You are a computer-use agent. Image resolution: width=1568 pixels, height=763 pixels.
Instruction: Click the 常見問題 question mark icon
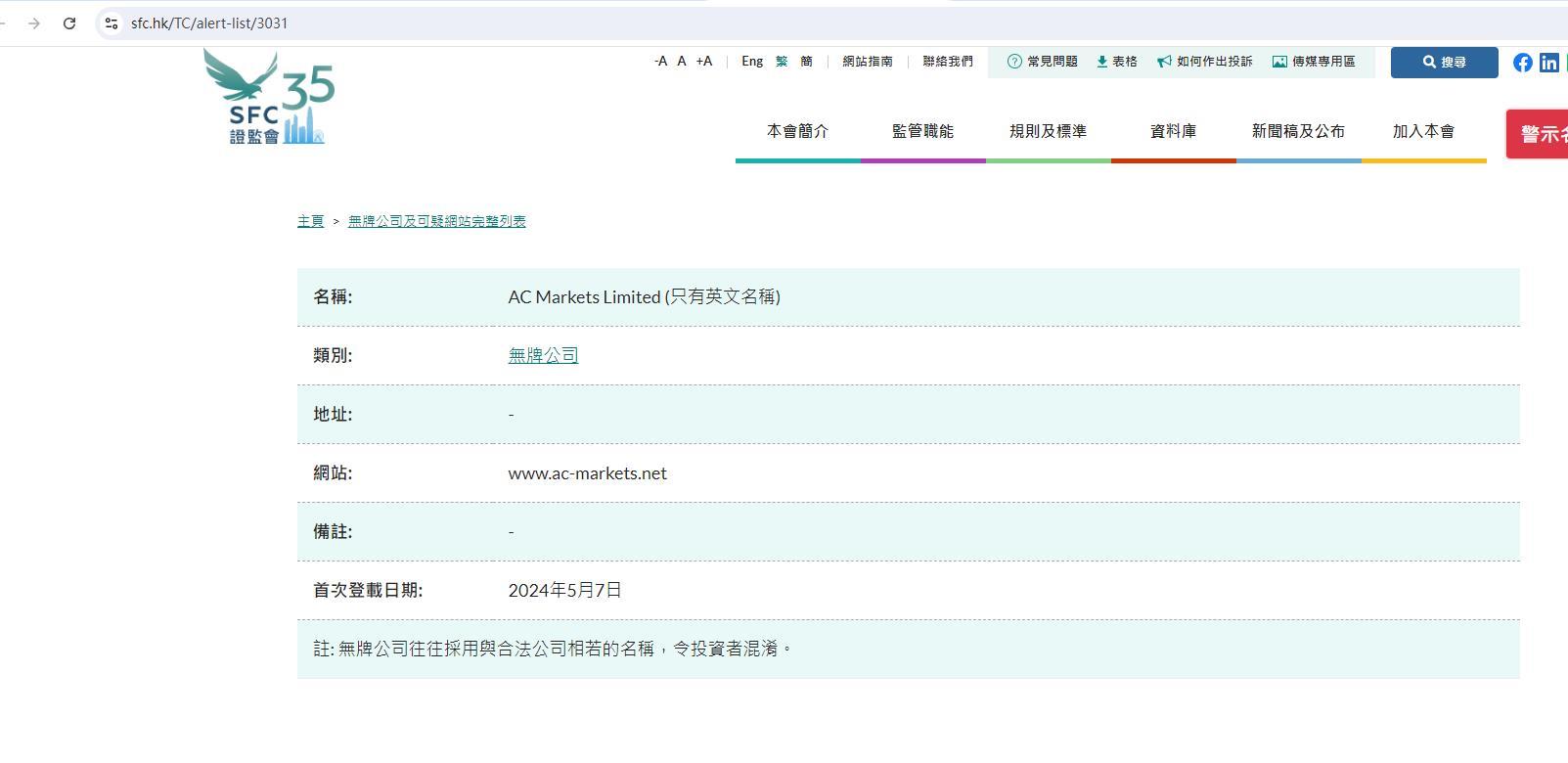pos(1014,62)
